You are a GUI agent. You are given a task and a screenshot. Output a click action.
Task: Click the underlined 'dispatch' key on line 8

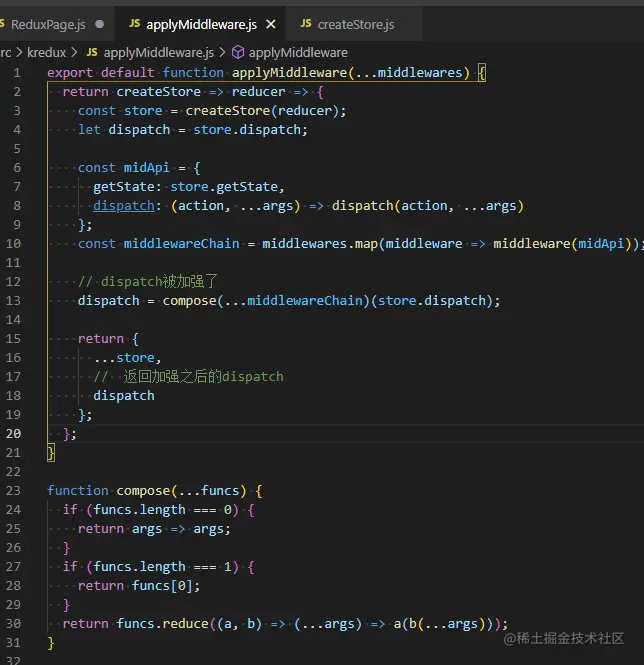[x=124, y=206]
